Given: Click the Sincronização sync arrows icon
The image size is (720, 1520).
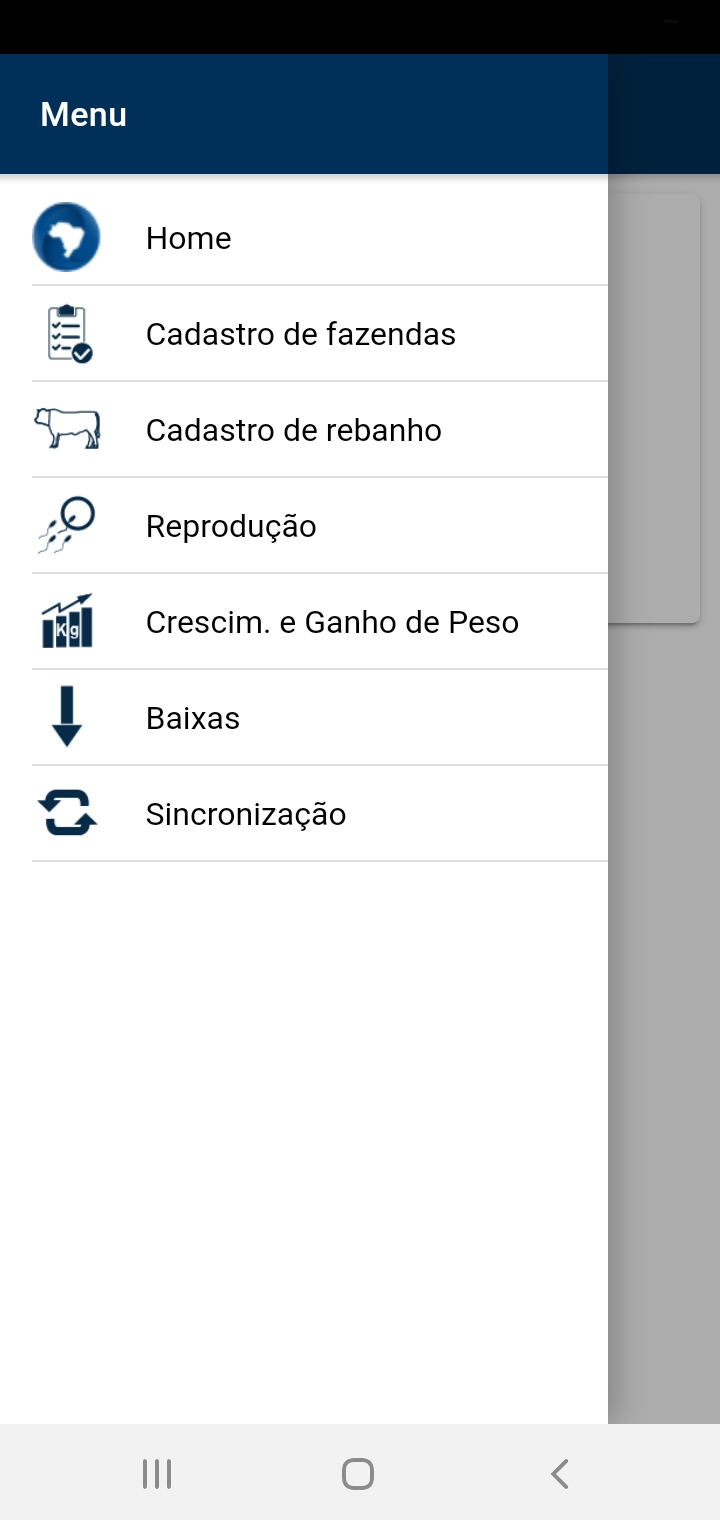Looking at the screenshot, I should click(x=67, y=813).
